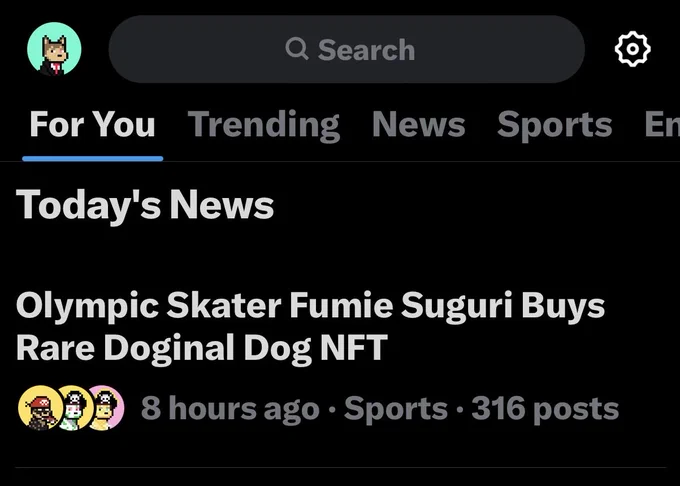
Task: Switch to the For You tab
Action: 92,124
